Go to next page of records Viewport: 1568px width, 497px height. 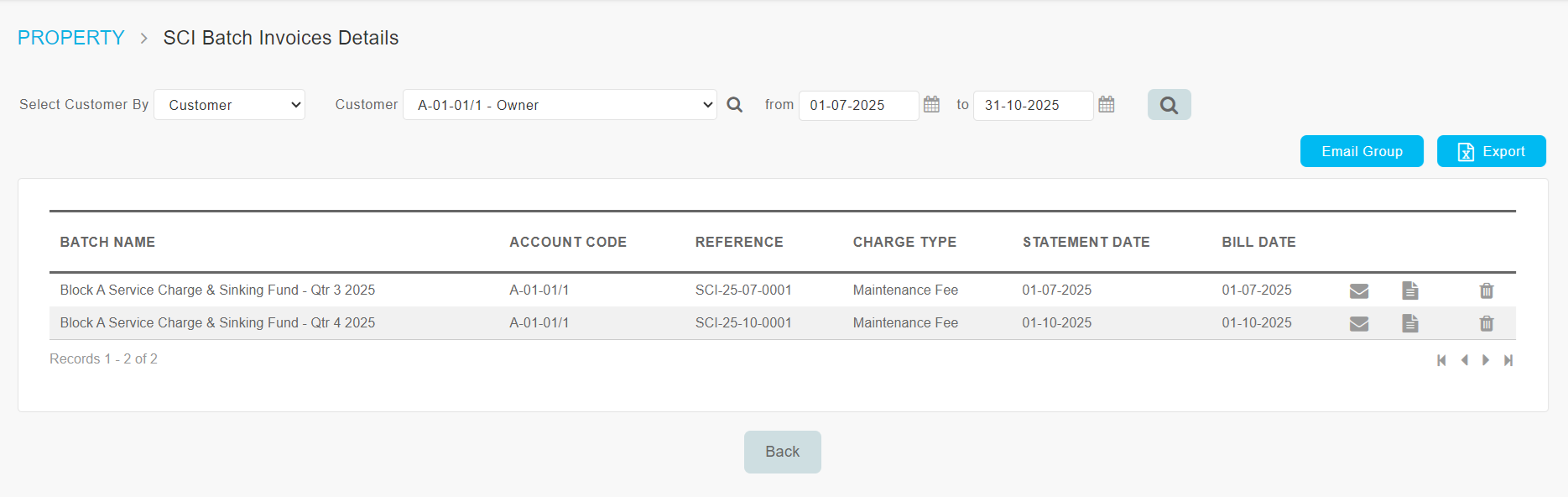pyautogui.click(x=1486, y=360)
